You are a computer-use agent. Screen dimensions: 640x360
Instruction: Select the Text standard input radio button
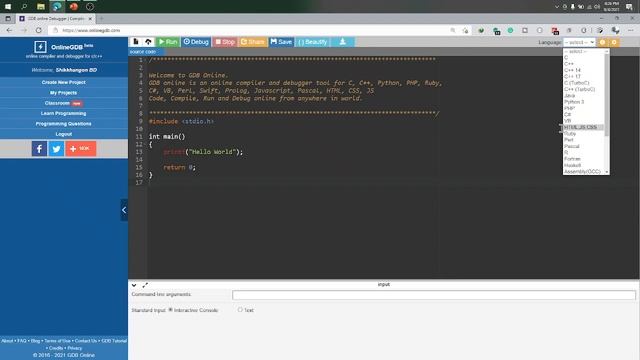pos(240,310)
